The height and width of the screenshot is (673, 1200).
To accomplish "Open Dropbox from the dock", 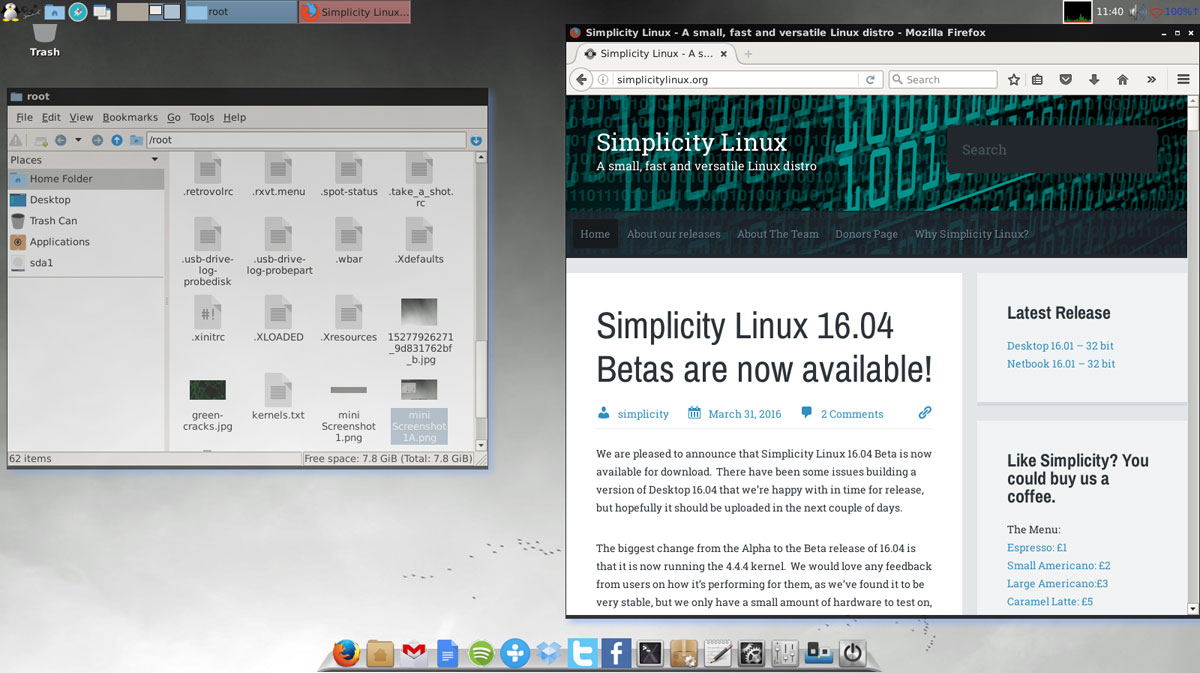I will click(548, 654).
